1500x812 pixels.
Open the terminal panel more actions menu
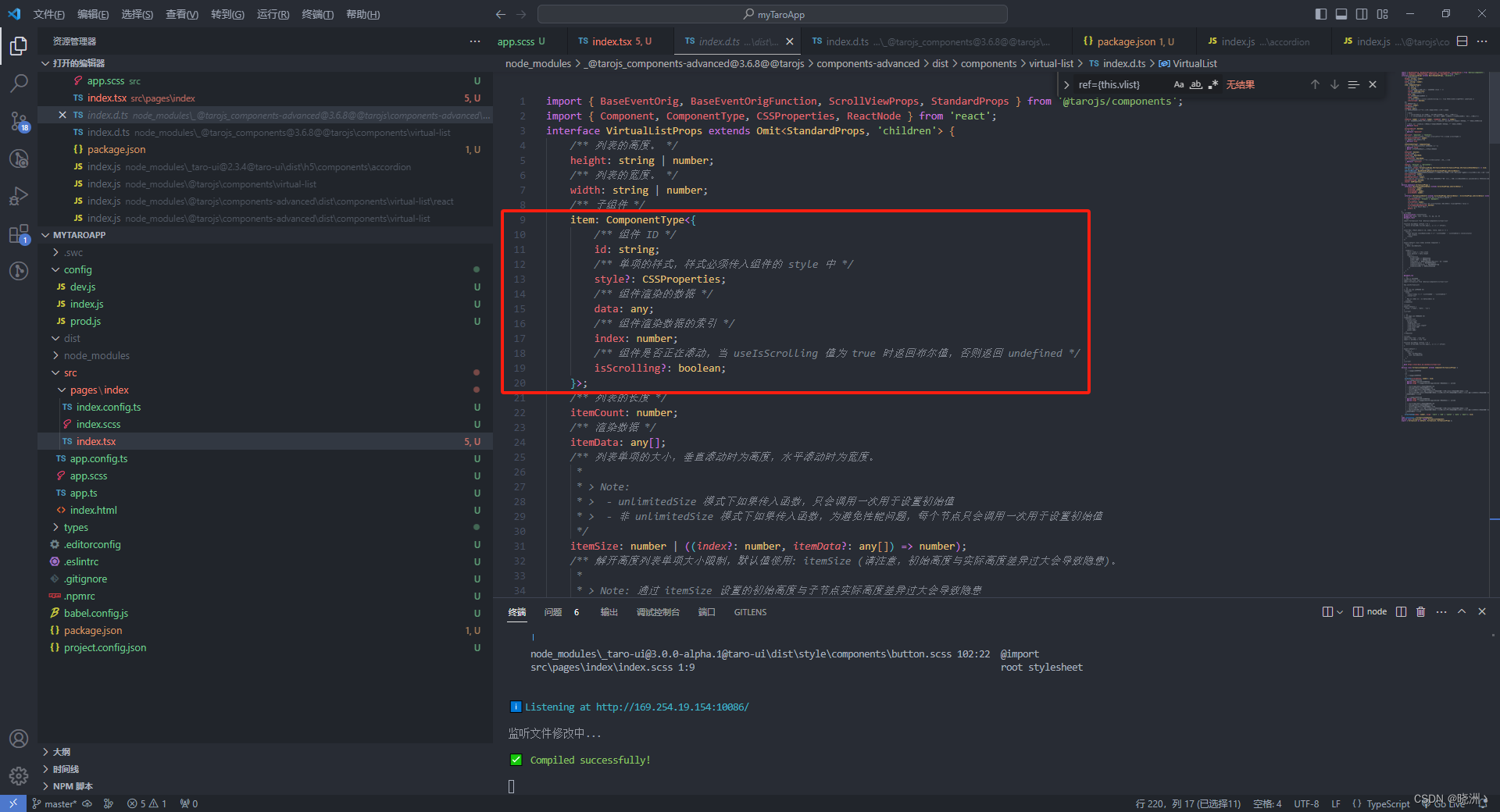[x=1441, y=611]
